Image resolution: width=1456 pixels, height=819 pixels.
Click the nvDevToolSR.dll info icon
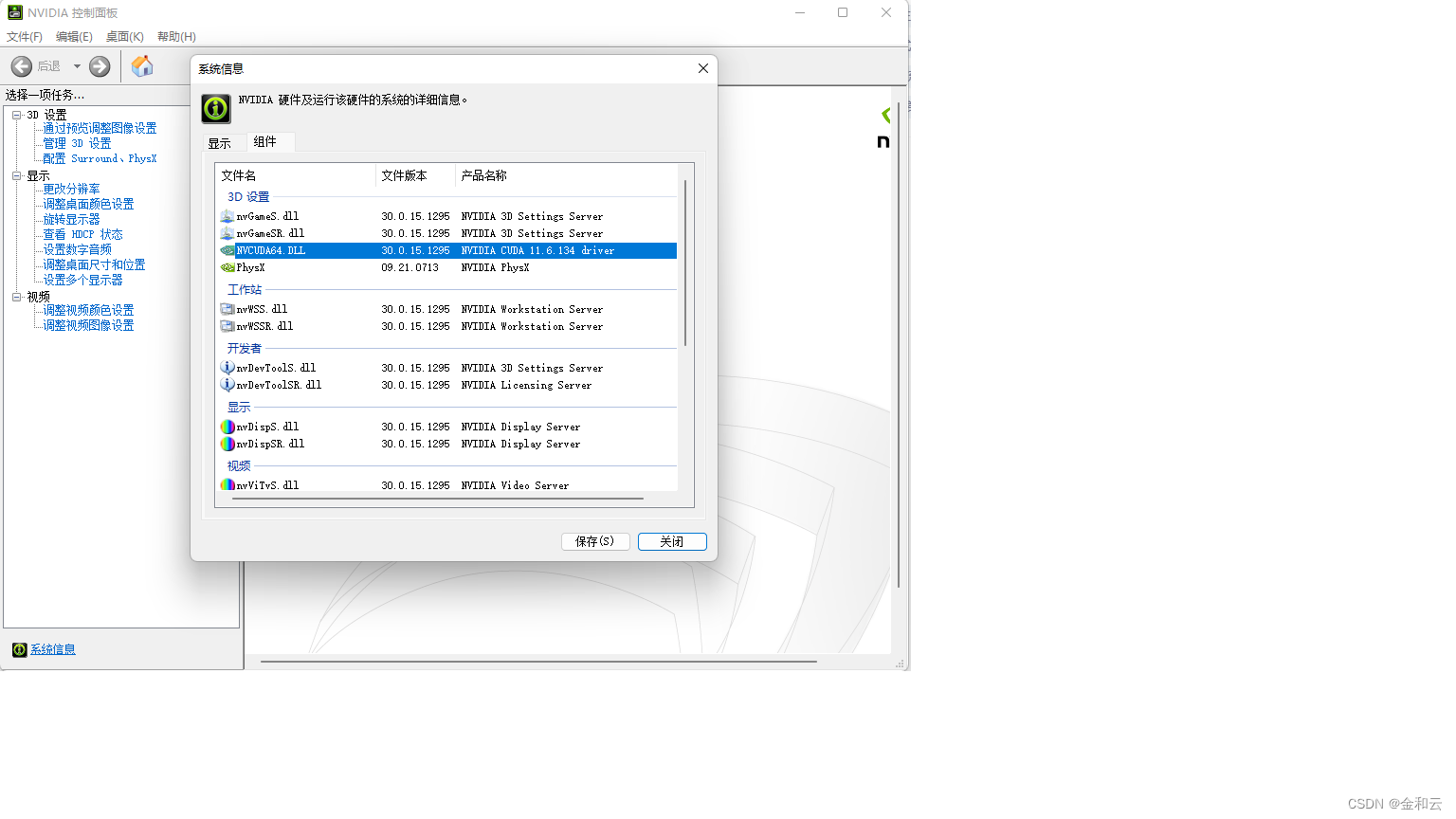point(227,385)
